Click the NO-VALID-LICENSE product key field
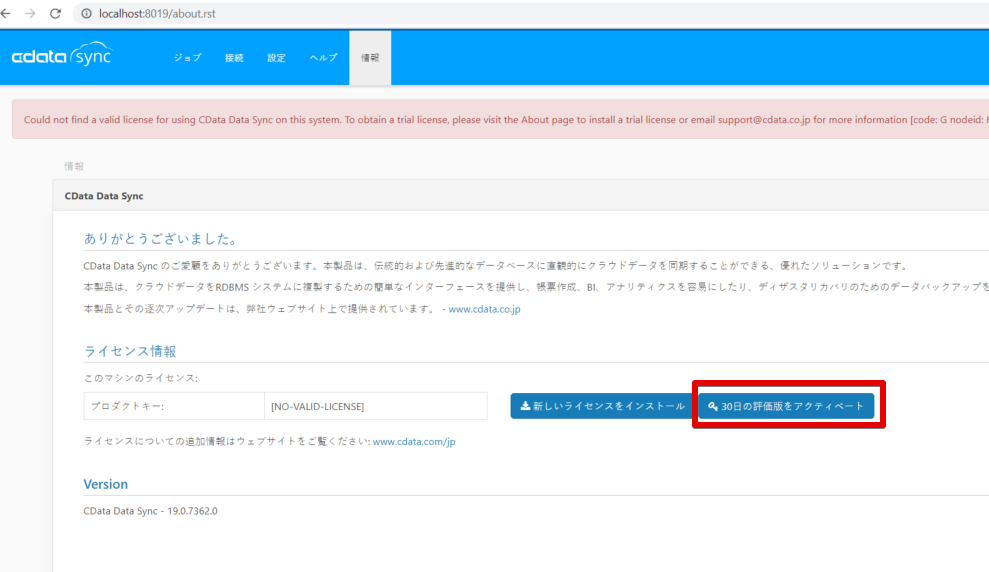989x572 pixels. click(376, 406)
